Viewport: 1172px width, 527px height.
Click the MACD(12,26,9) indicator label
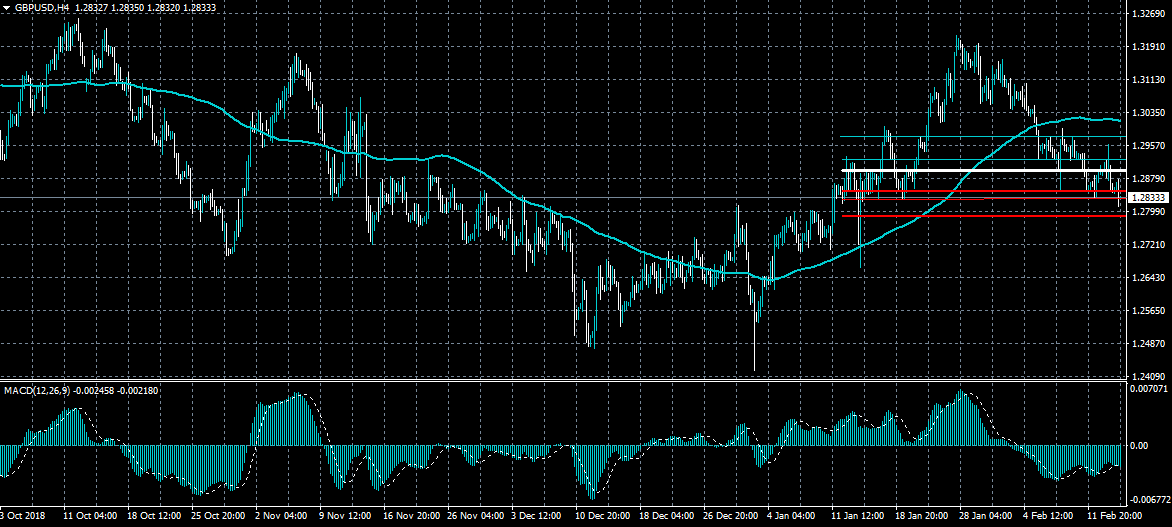coord(36,388)
